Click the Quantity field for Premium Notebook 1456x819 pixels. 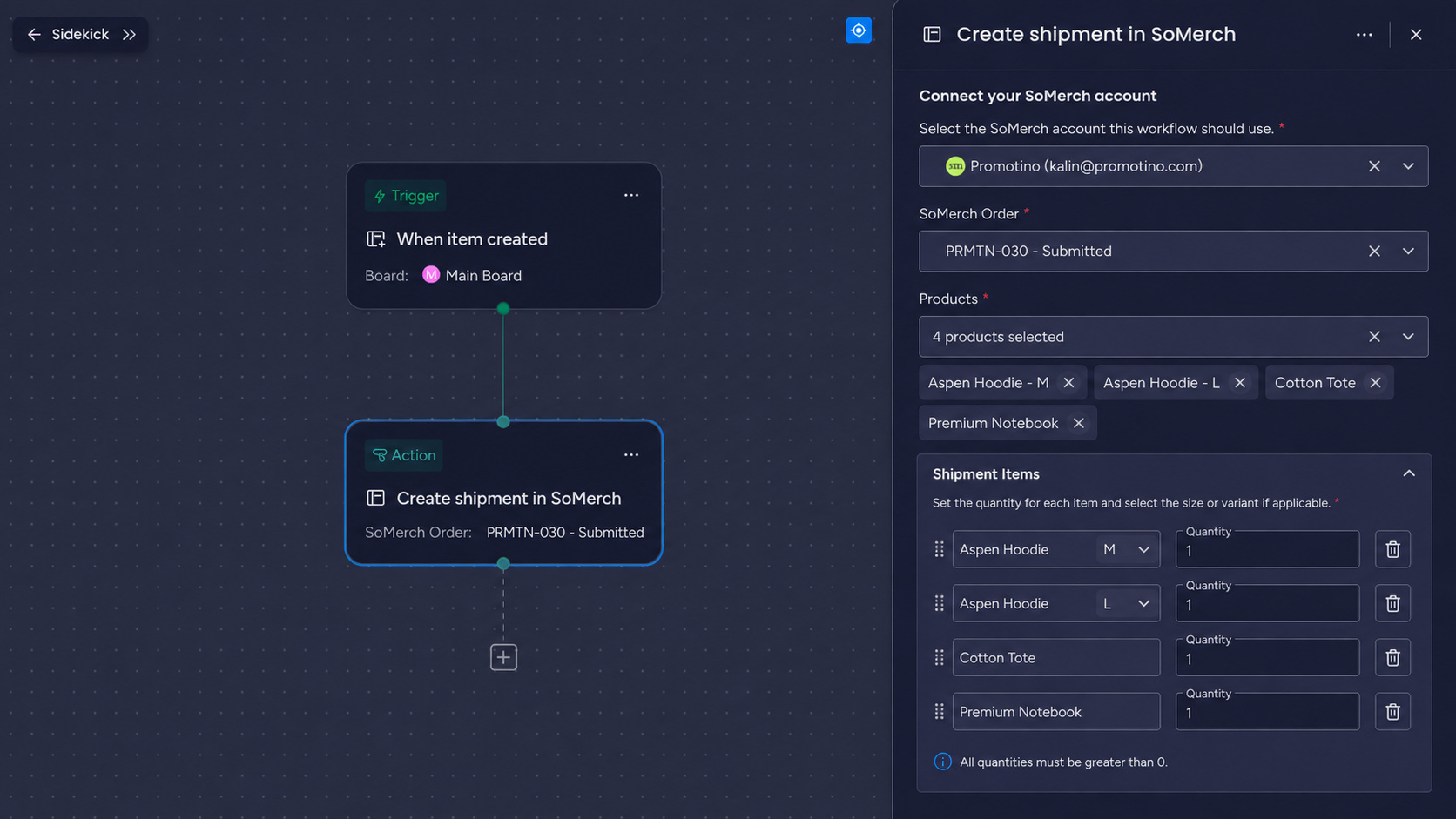1268,712
